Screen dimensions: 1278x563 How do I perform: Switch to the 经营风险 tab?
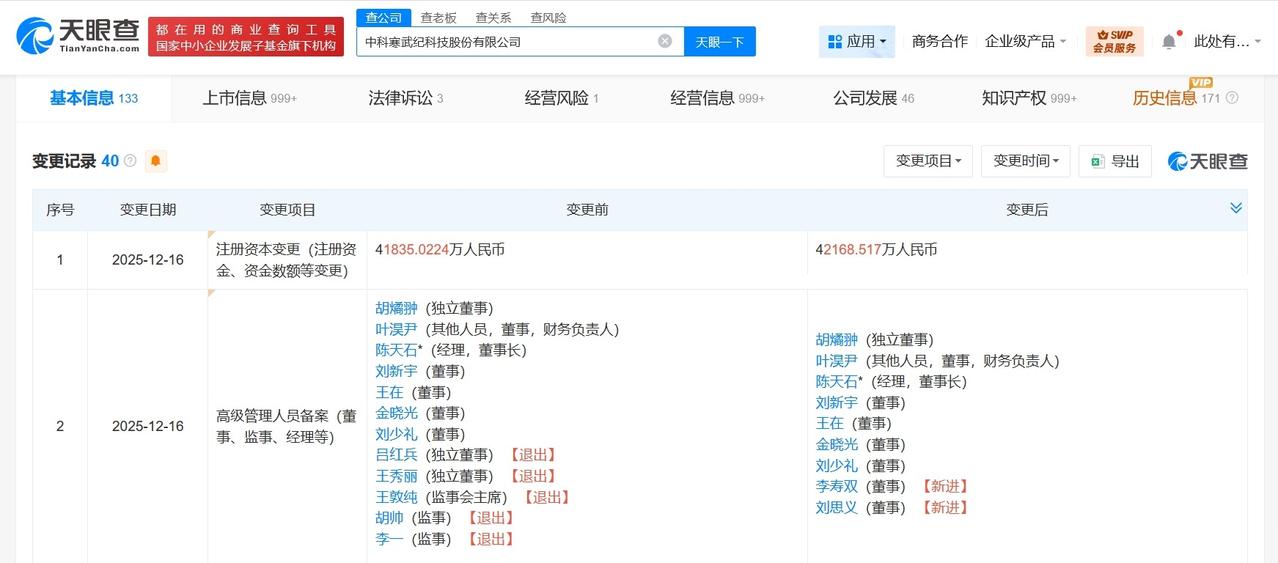pyautogui.click(x=562, y=98)
